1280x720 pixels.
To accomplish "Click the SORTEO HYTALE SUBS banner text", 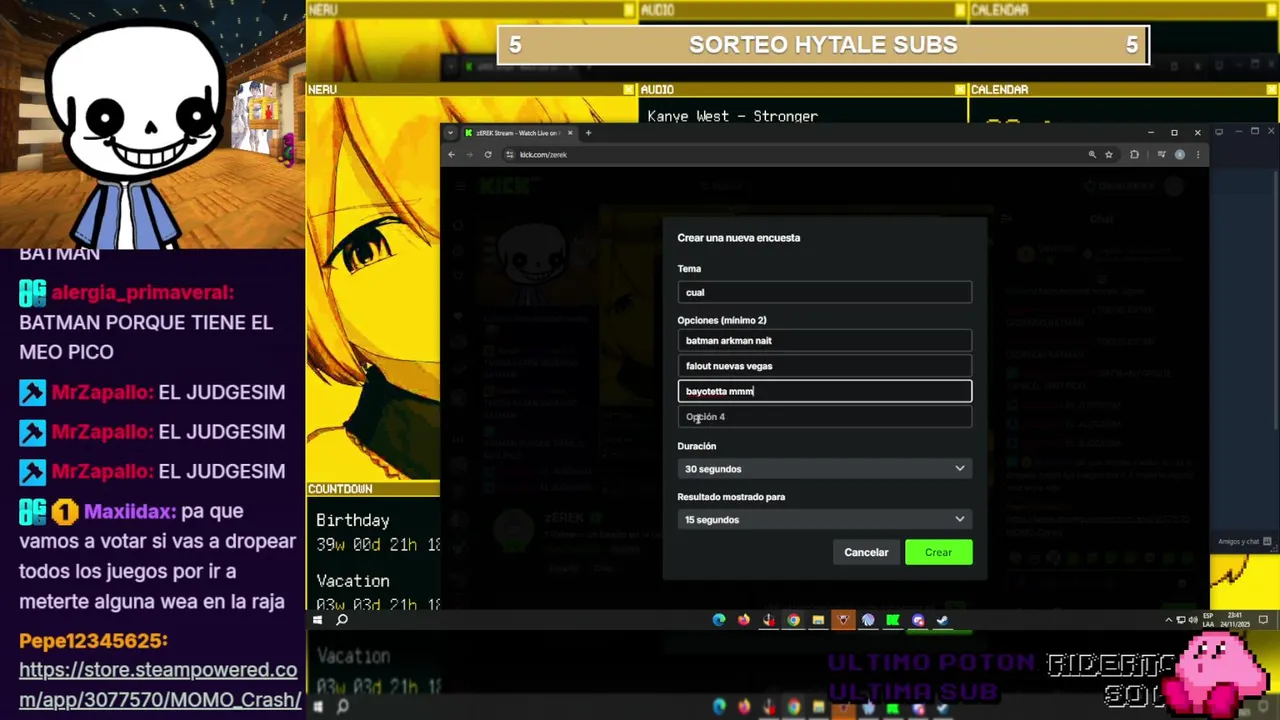I will pyautogui.click(x=823, y=45).
